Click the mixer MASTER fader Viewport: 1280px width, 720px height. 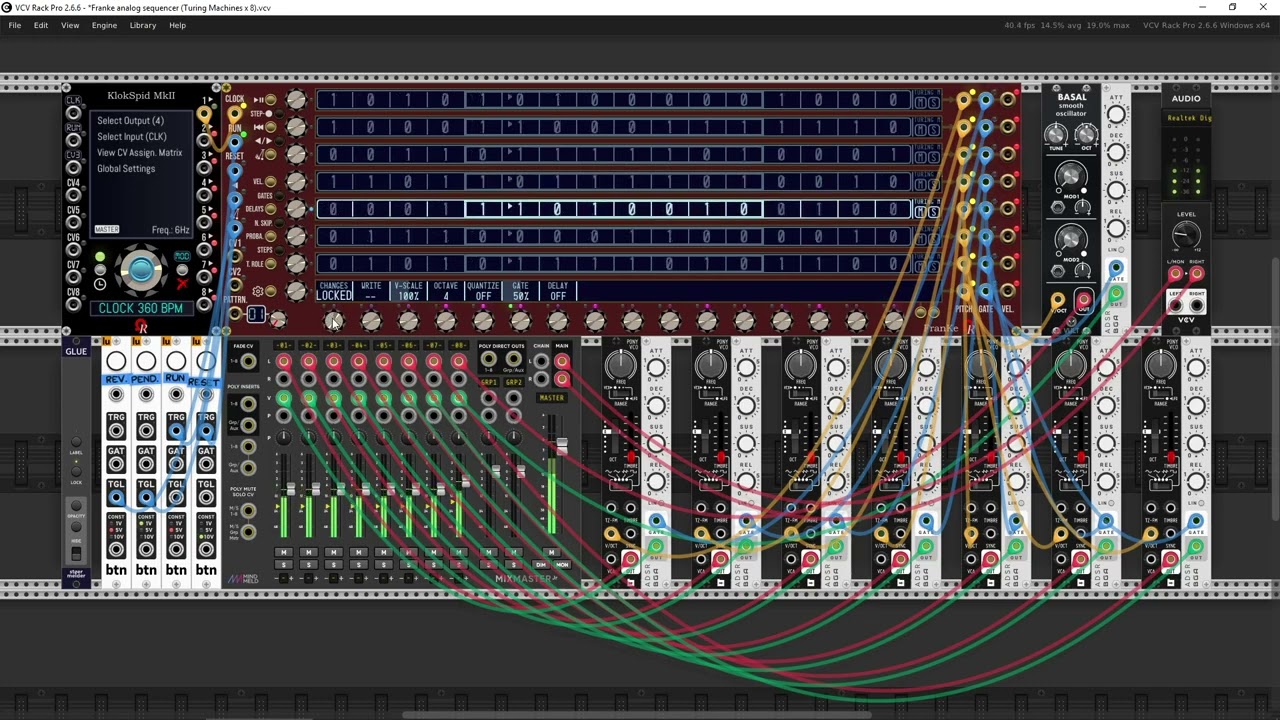point(562,445)
